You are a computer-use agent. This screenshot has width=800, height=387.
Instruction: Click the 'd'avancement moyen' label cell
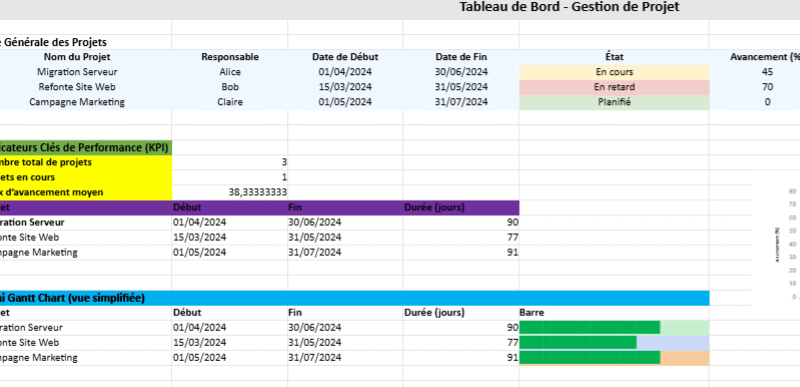tap(86, 193)
